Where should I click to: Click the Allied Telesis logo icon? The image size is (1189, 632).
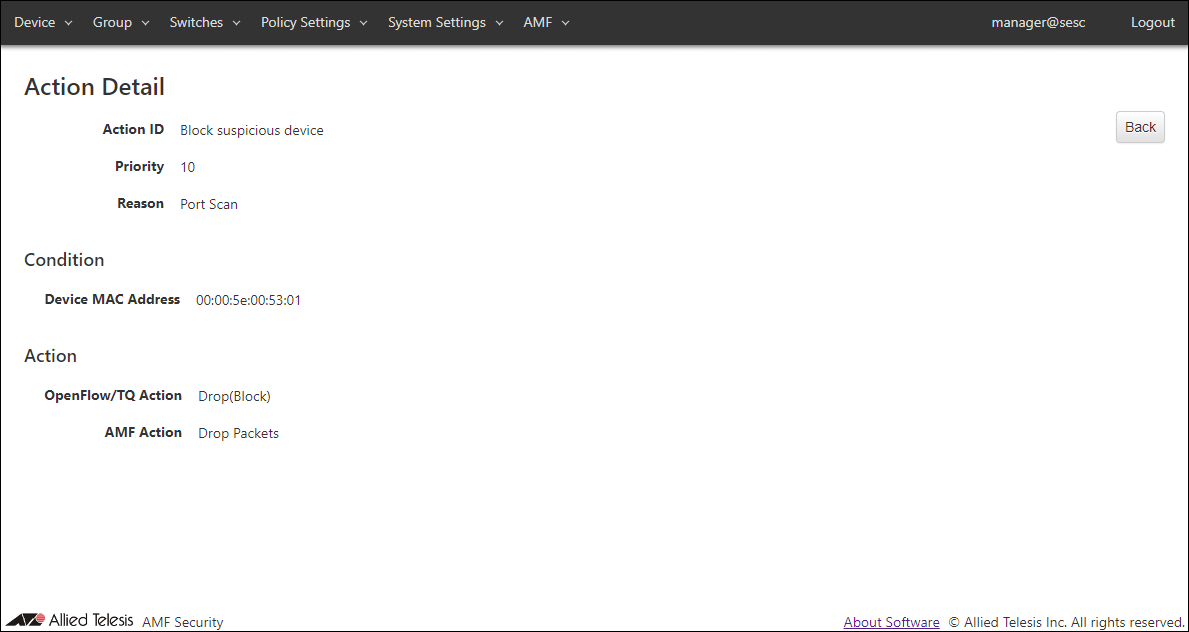[x=26, y=620]
